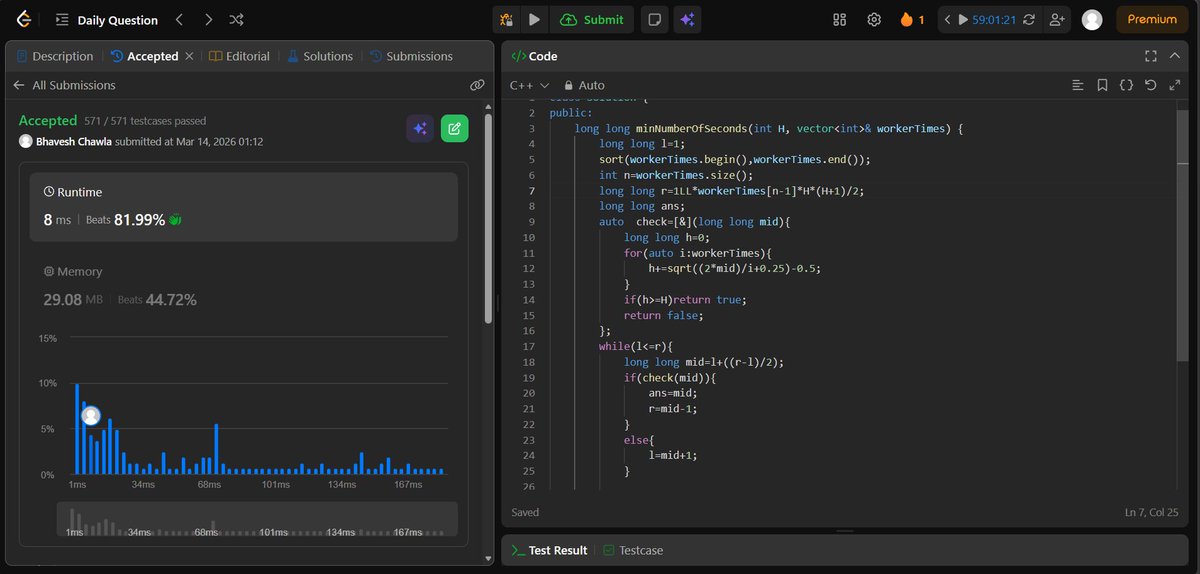Open the Testcase tab
This screenshot has height=574, width=1200.
coord(632,550)
